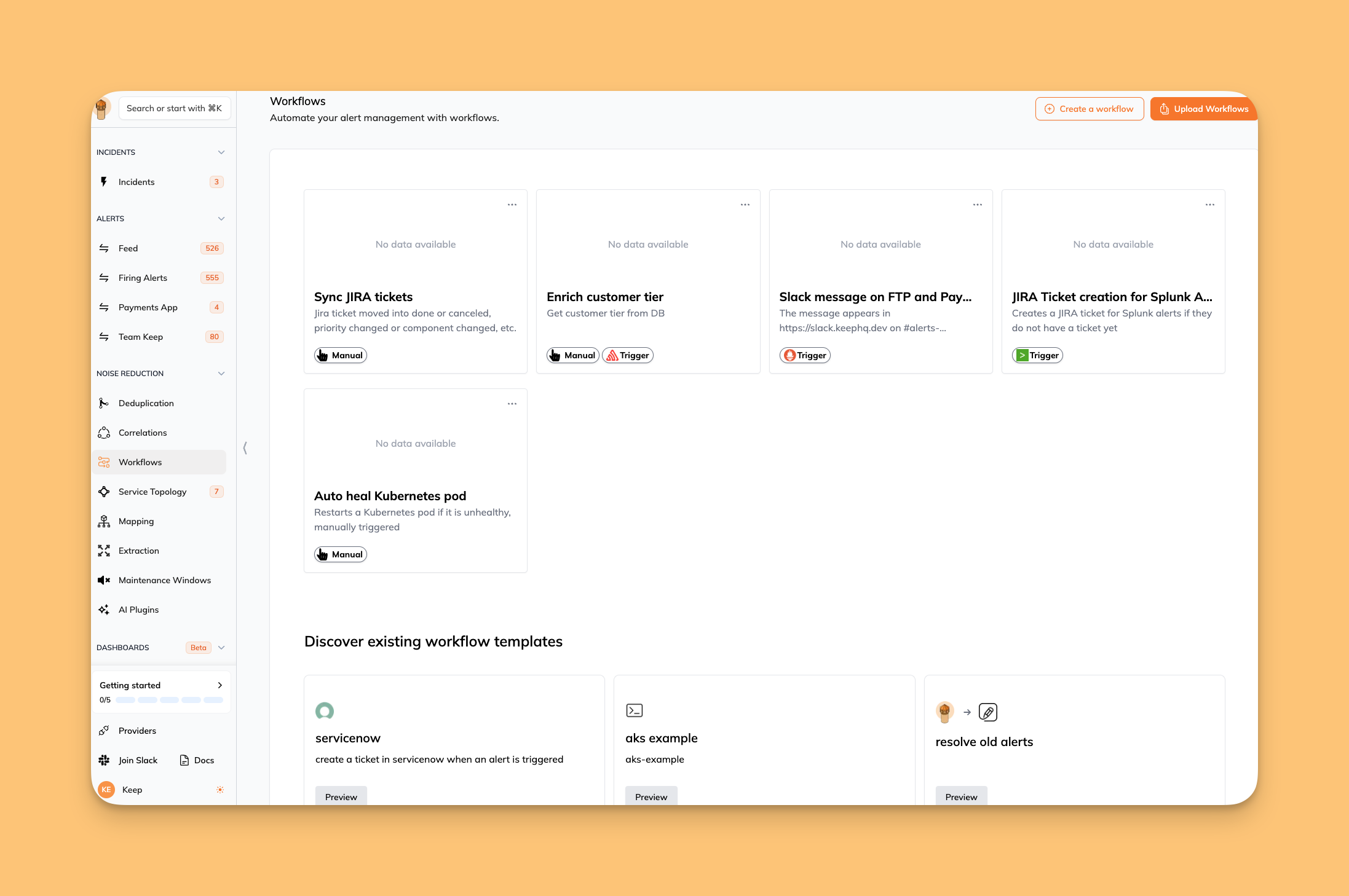Click Manual badge on Auto heal Kubernetes pod
The height and width of the screenshot is (896, 1349).
(x=341, y=554)
